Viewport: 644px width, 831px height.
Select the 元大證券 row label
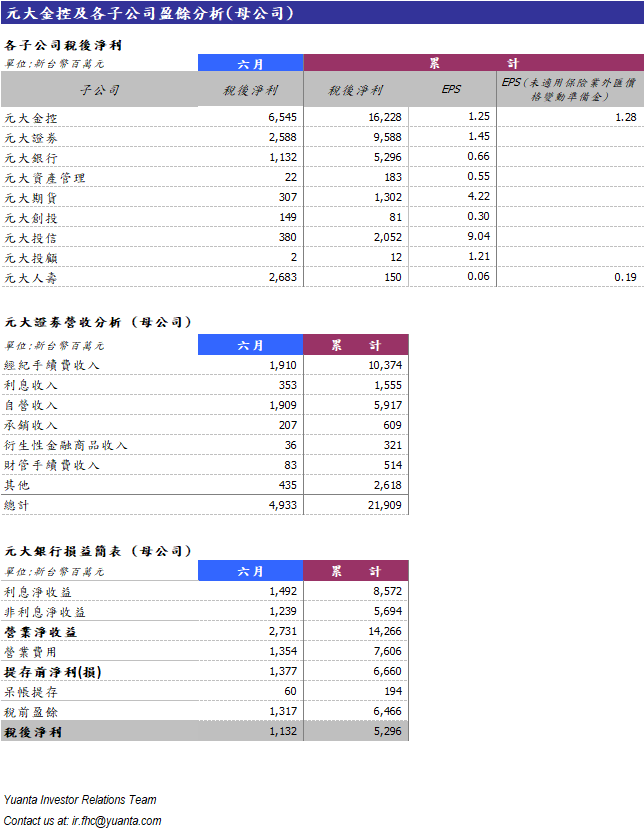(31, 138)
